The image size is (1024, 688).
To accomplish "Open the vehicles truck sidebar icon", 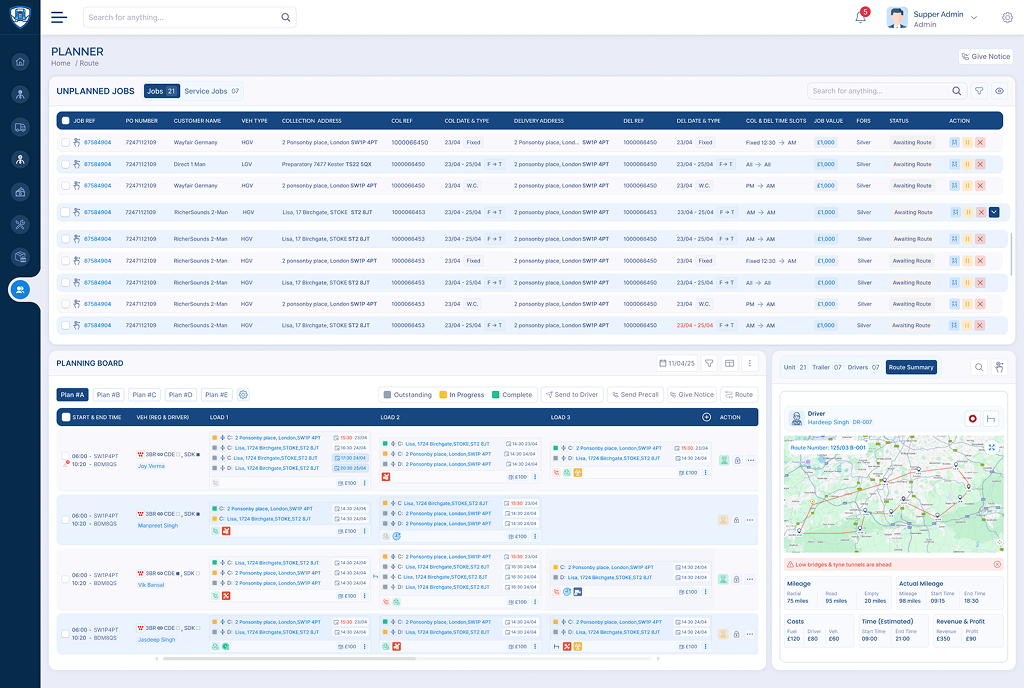I will 20,127.
